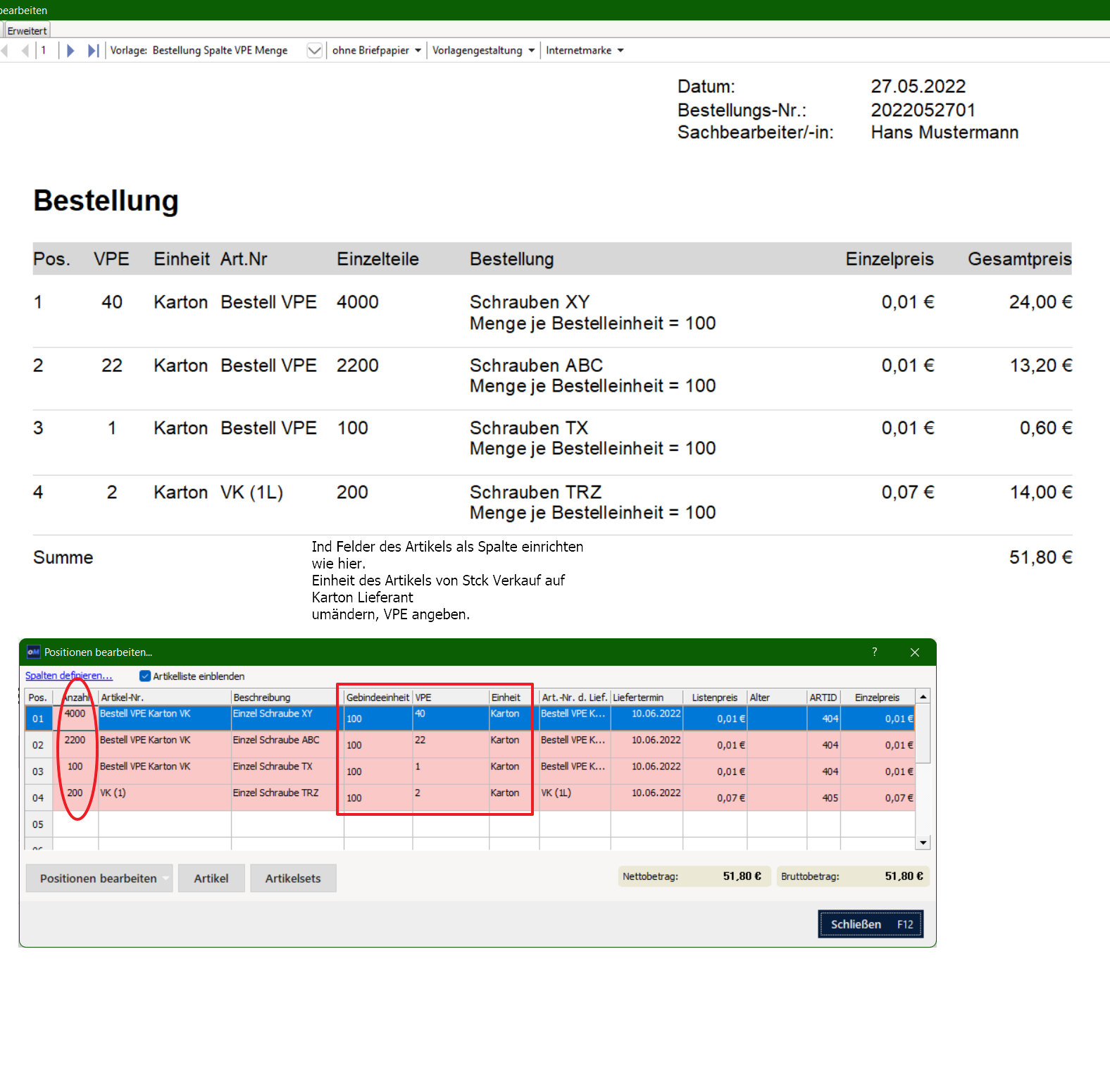Image resolution: width=1110 pixels, height=1092 pixels.
Task: Click the ARTID column header
Action: click(823, 697)
